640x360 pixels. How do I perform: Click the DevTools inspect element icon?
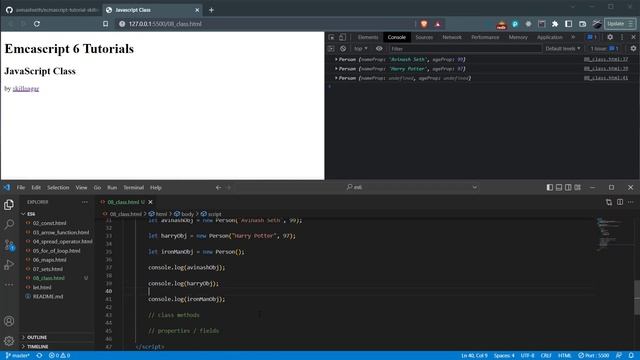click(331, 37)
